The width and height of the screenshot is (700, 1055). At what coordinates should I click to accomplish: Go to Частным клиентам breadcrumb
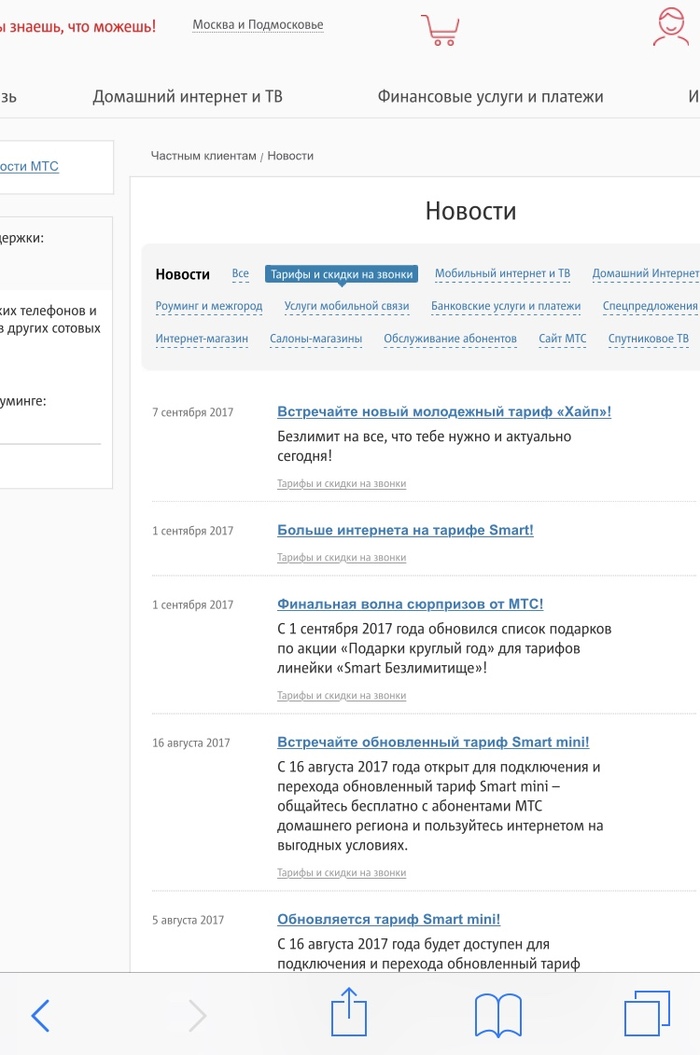[x=203, y=156]
